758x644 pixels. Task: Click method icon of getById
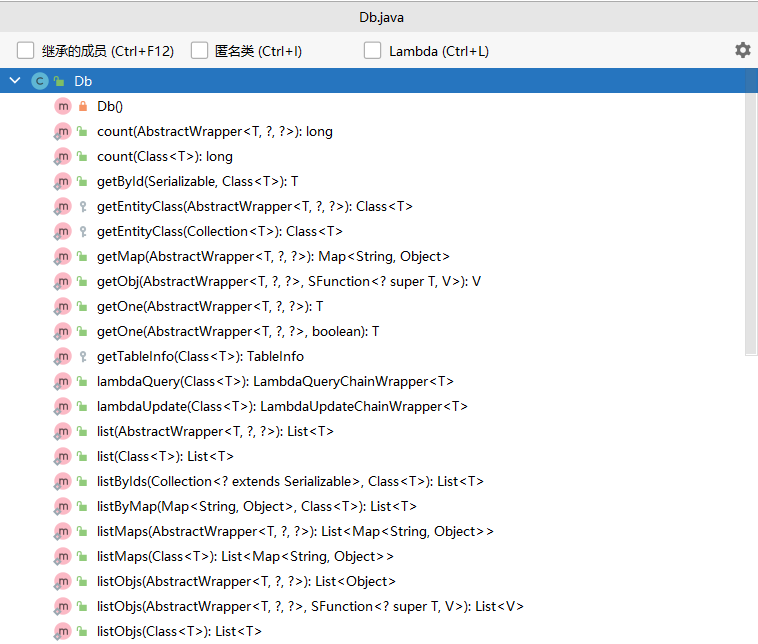pyautogui.click(x=63, y=181)
